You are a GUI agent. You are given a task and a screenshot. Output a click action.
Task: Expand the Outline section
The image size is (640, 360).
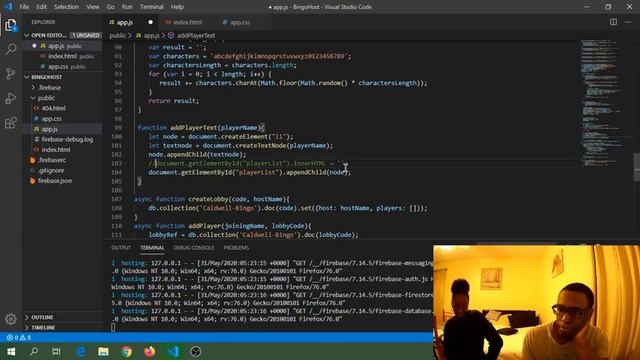(x=42, y=317)
